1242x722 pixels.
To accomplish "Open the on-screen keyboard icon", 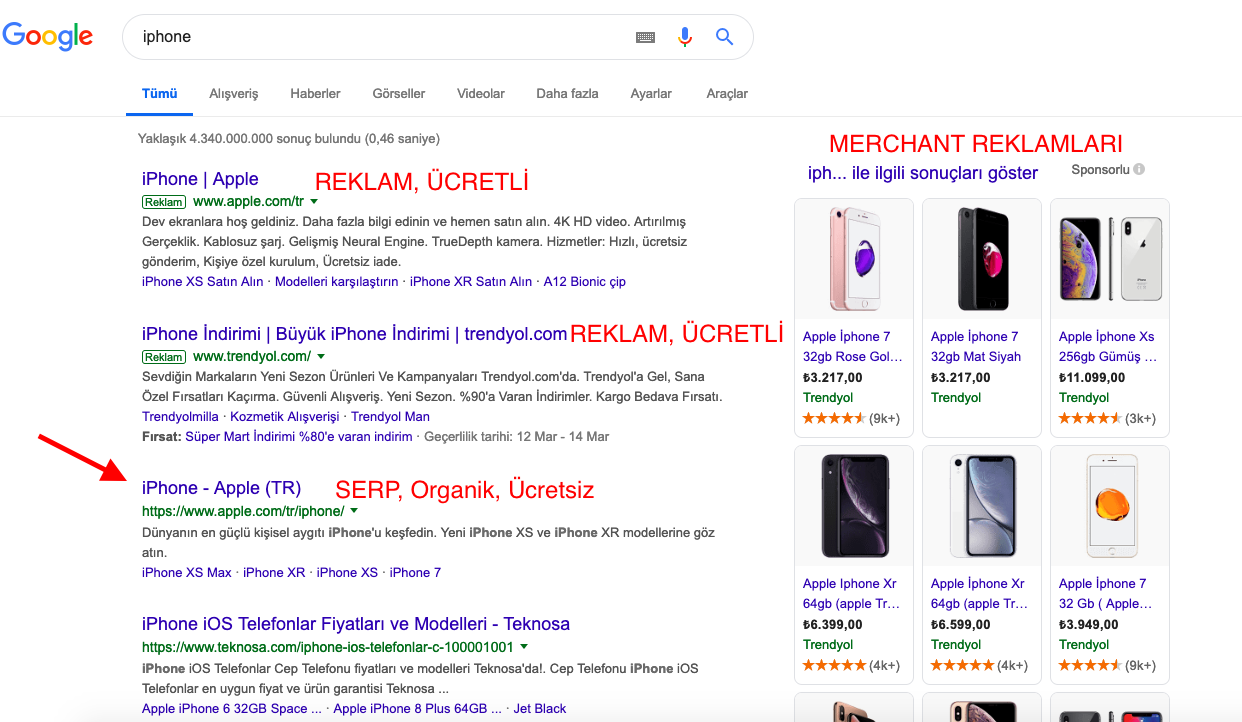I will [x=645, y=37].
